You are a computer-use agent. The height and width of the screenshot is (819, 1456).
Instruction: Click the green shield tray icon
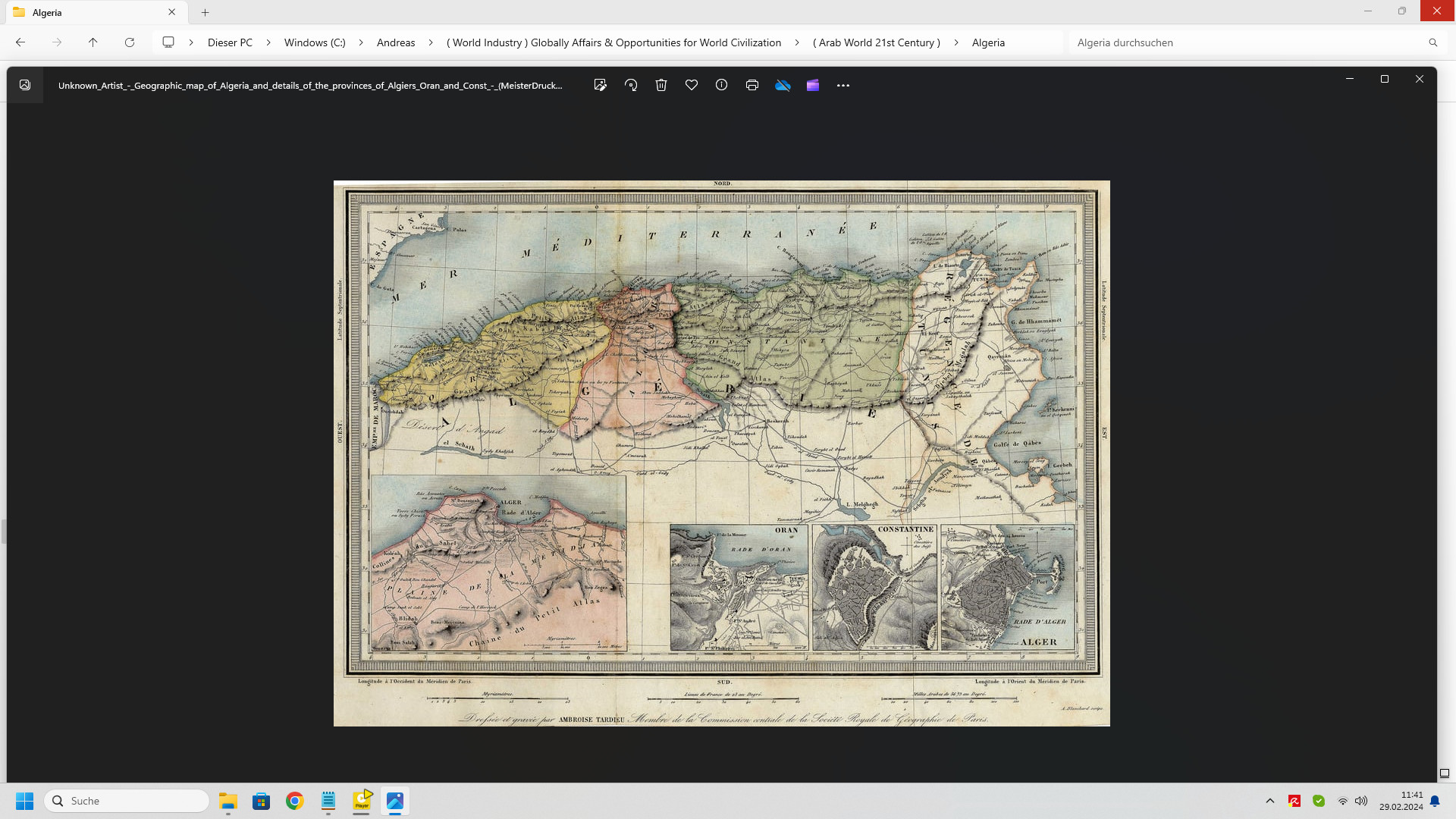pyautogui.click(x=1319, y=801)
